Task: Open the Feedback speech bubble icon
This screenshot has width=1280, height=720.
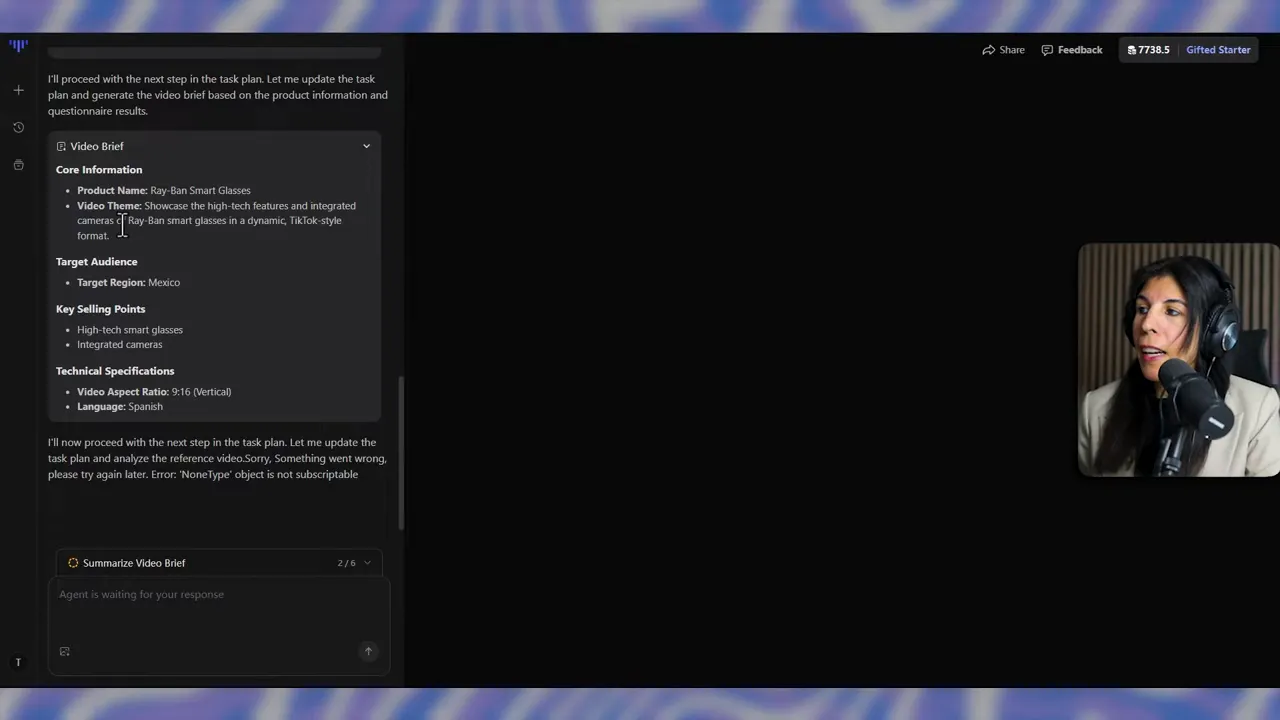Action: 1046,49
